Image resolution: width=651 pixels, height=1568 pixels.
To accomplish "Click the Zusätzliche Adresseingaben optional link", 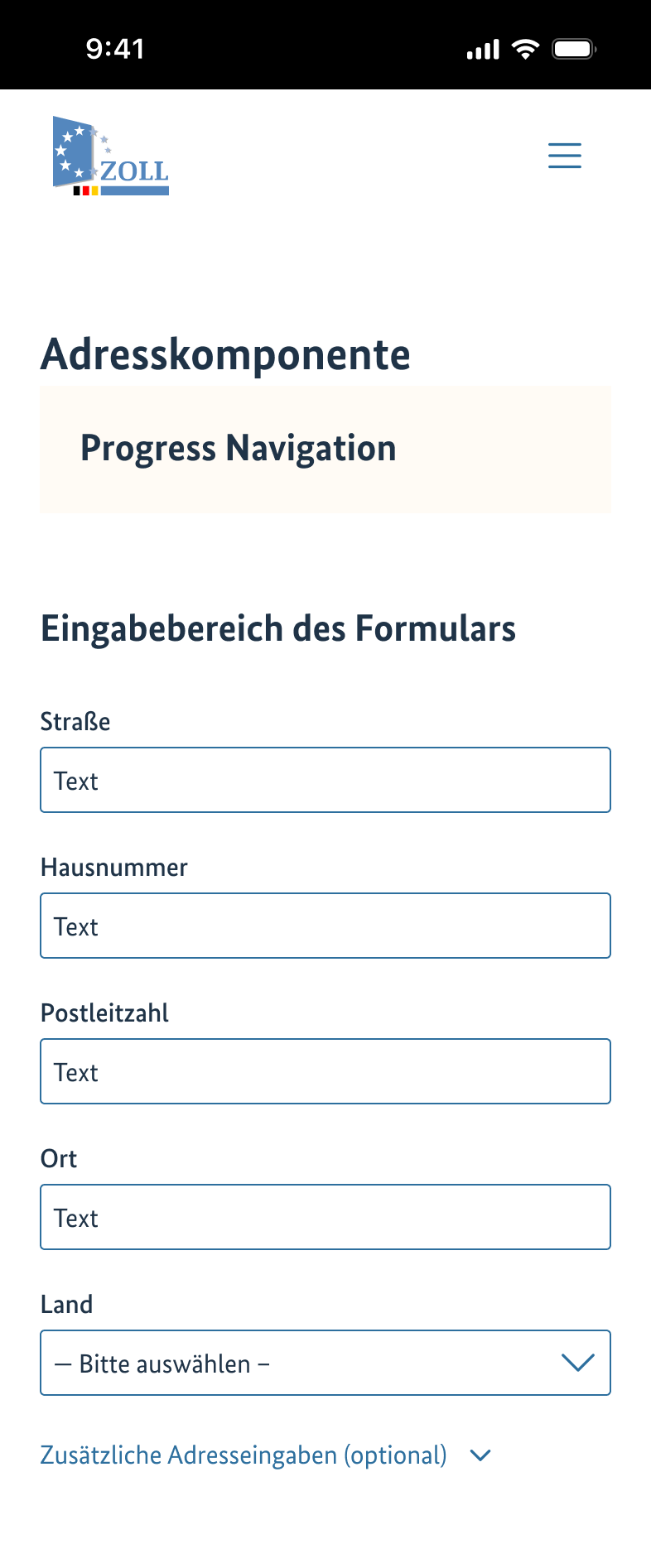I will pos(243,1455).
